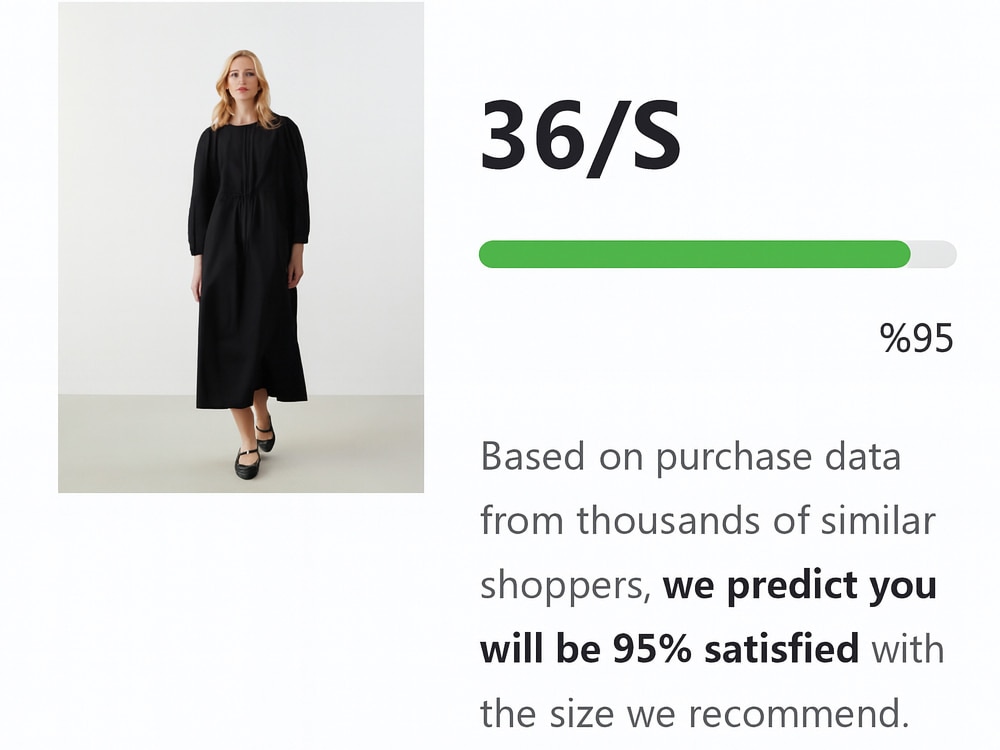Click the model's black shoes in photo
1000x750 pixels.
pos(254,450)
